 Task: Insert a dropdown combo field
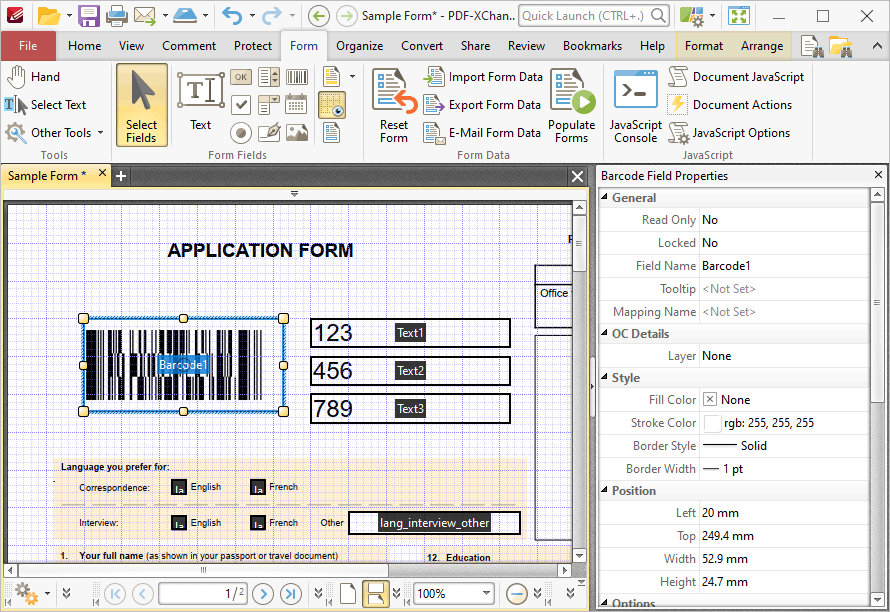pos(269,105)
